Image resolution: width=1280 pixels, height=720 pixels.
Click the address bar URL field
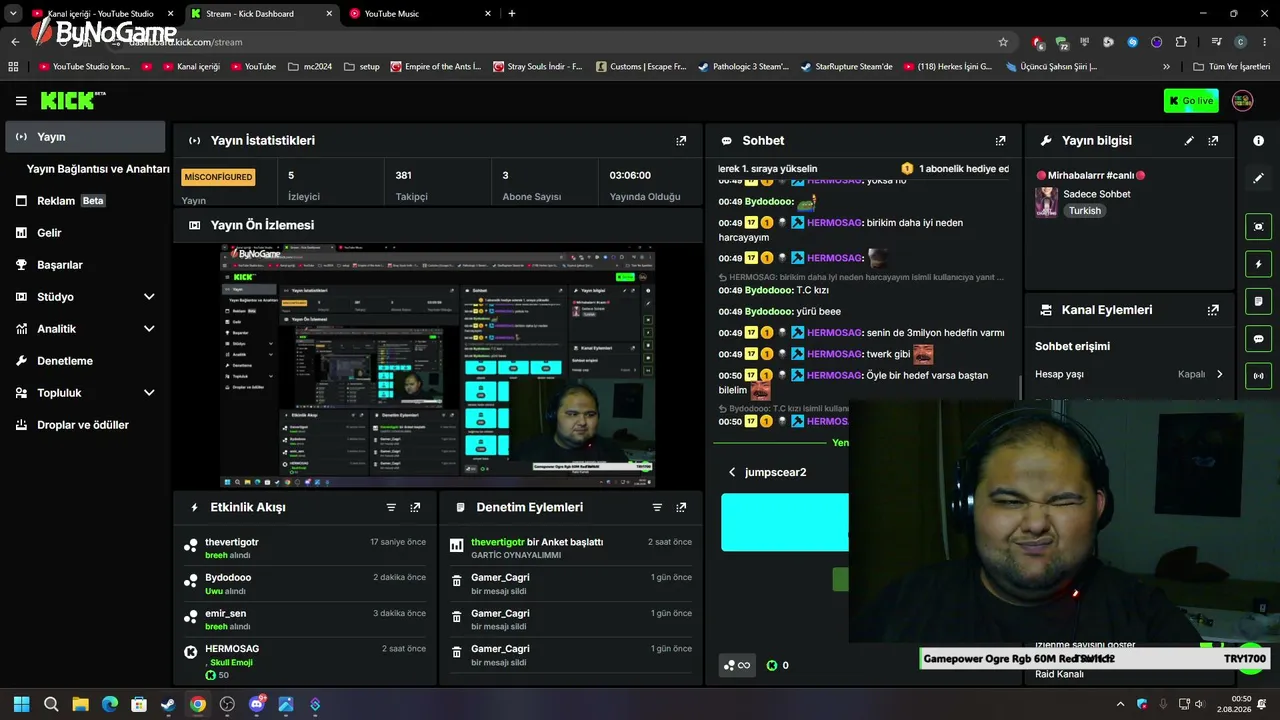pyautogui.click(x=560, y=42)
